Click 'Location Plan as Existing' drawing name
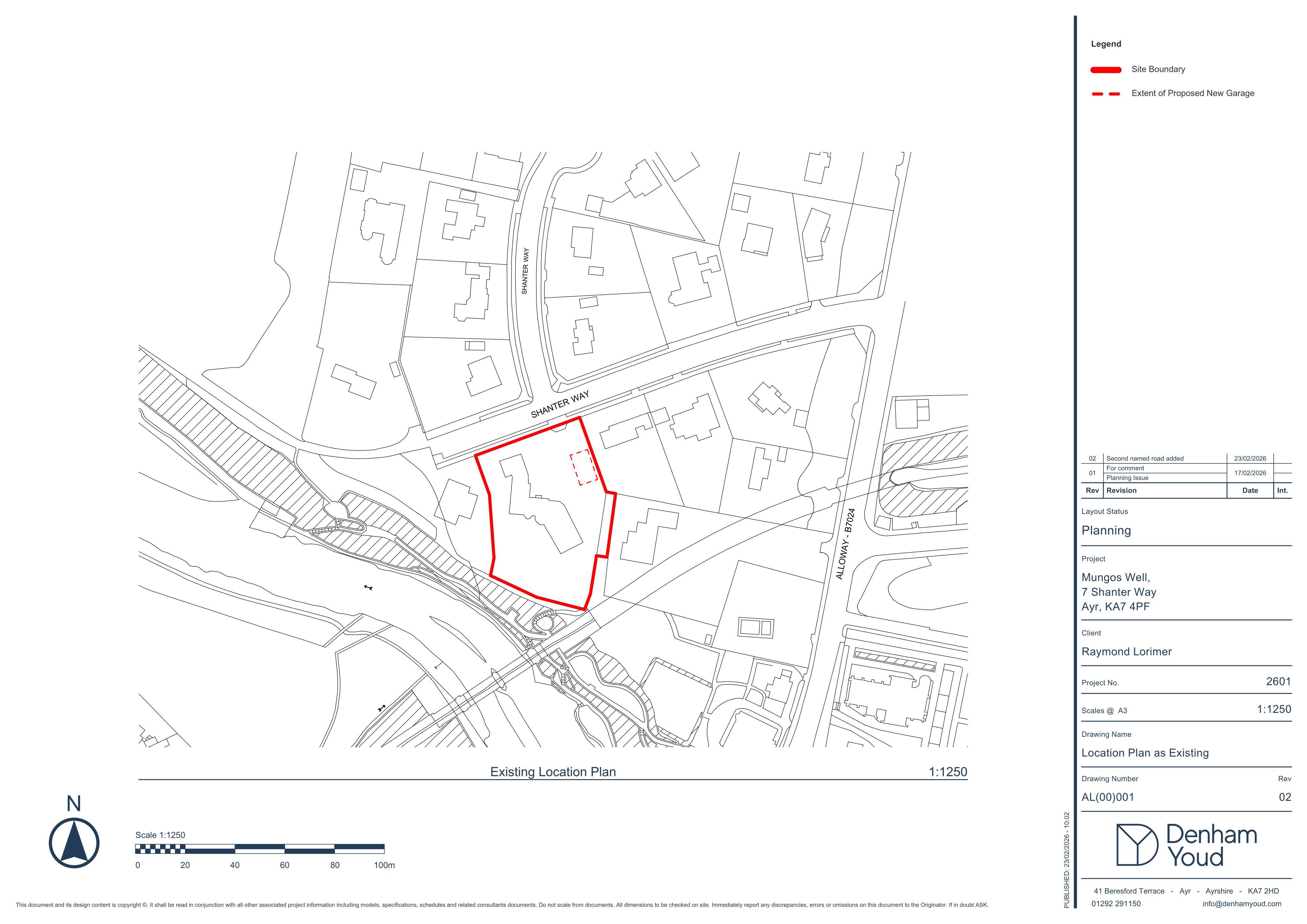This screenshot has height=924, width=1307. (1145, 753)
